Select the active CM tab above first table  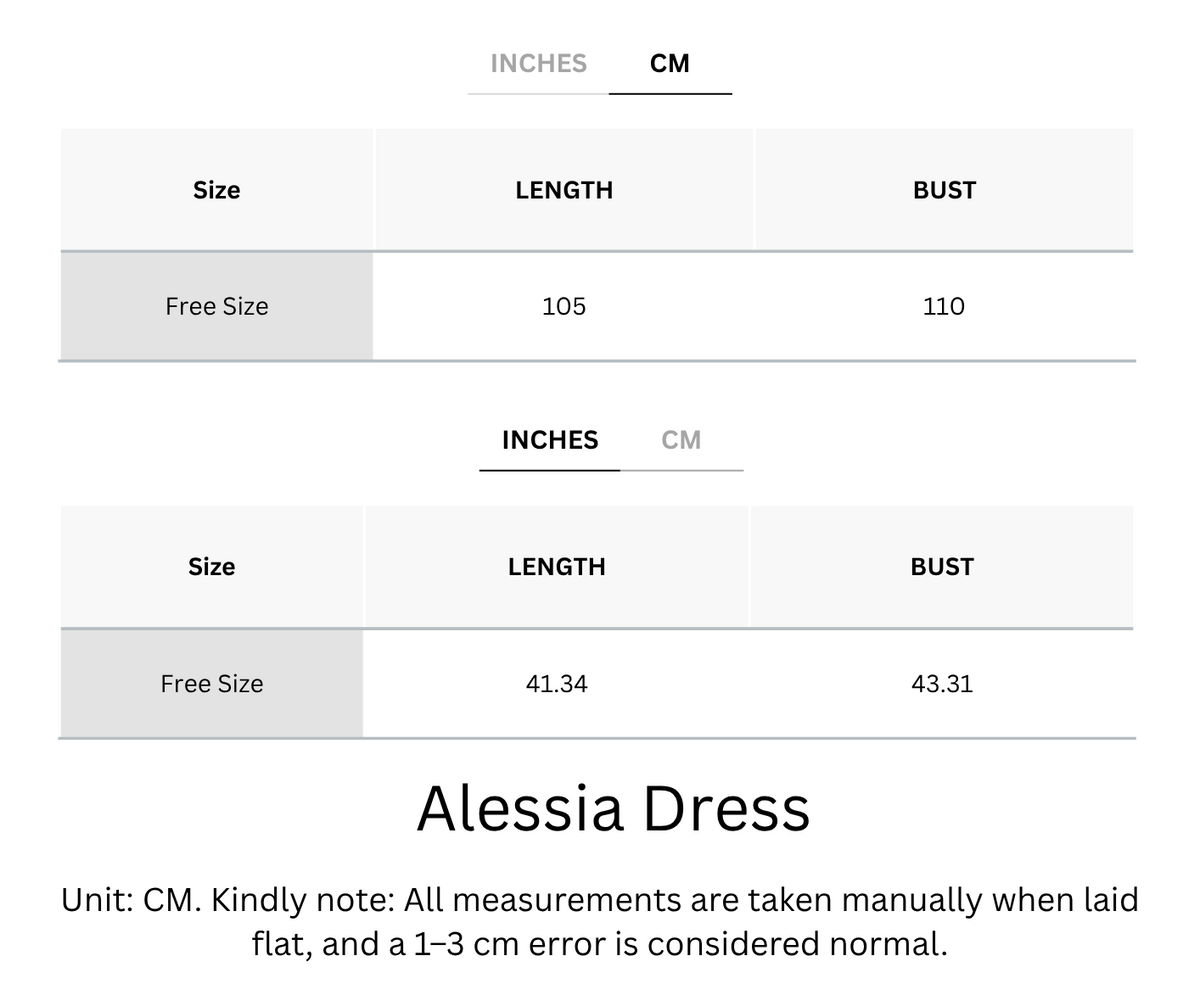[670, 63]
